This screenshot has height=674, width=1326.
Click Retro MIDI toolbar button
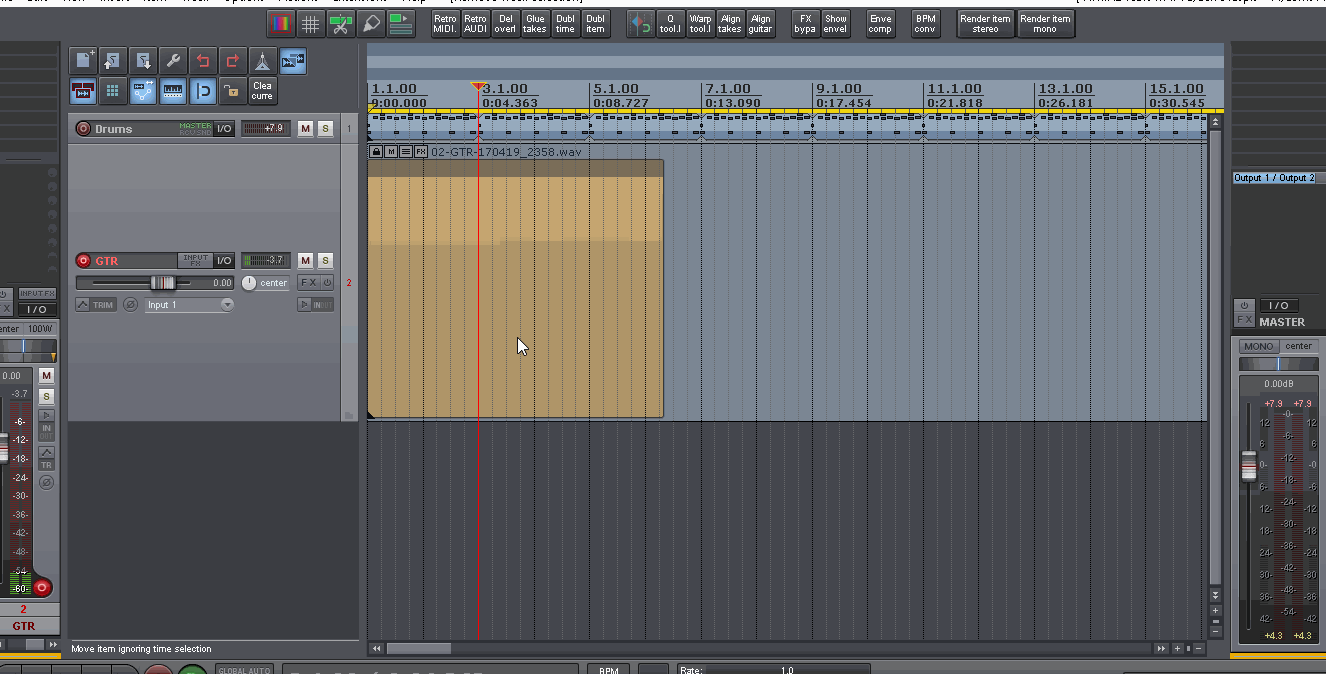point(445,24)
